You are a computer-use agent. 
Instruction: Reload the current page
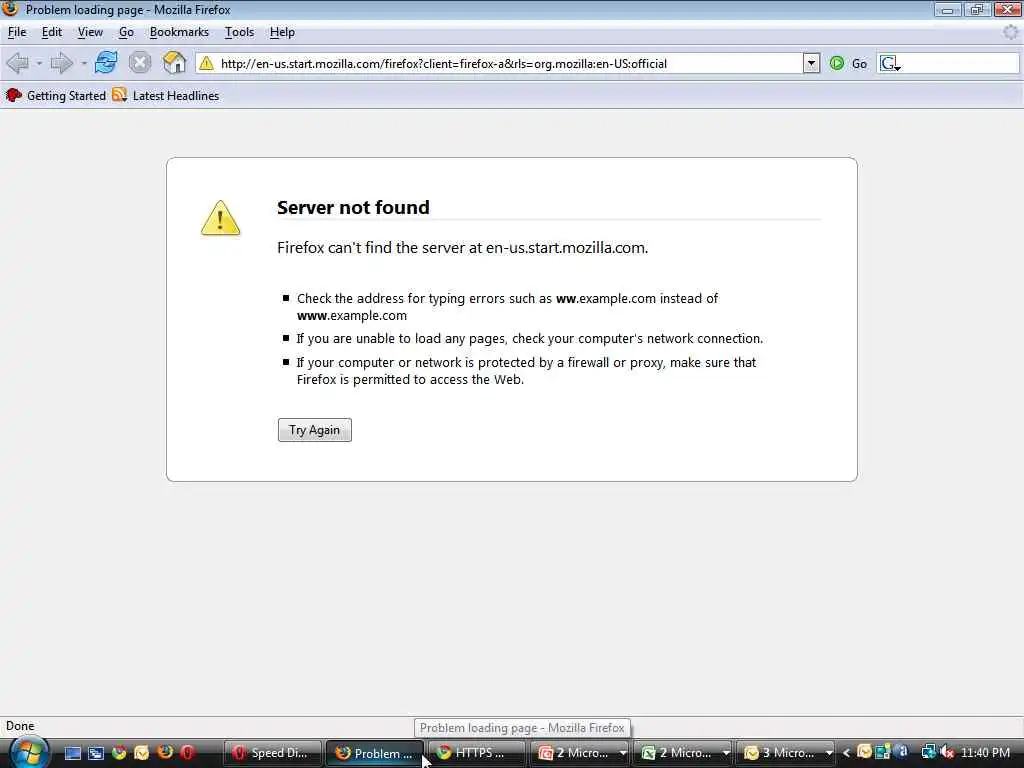pos(106,63)
